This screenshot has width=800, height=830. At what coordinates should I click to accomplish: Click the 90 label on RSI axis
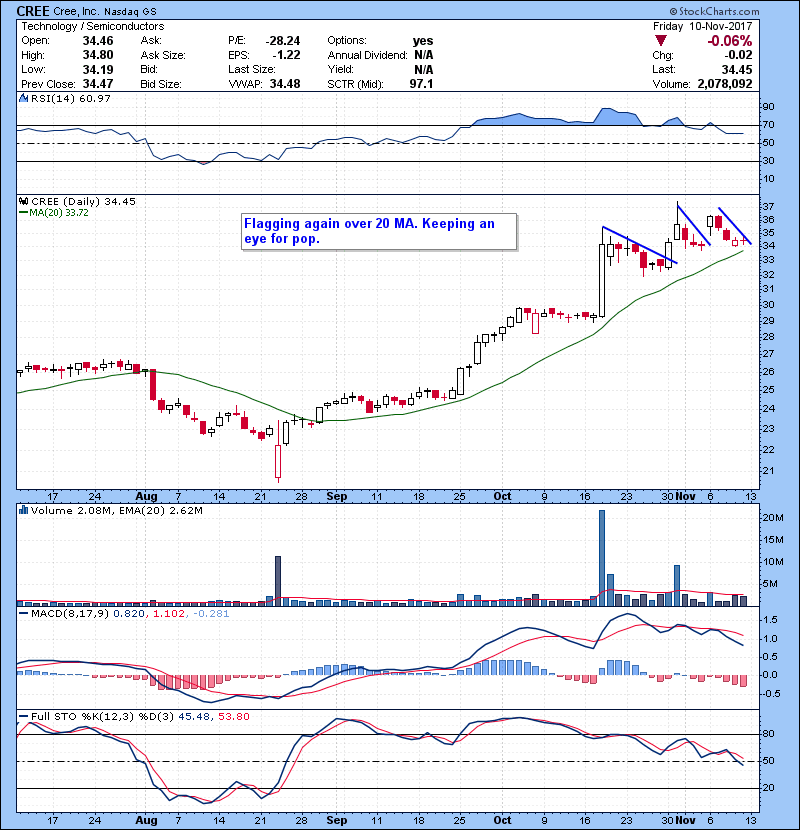pos(768,106)
